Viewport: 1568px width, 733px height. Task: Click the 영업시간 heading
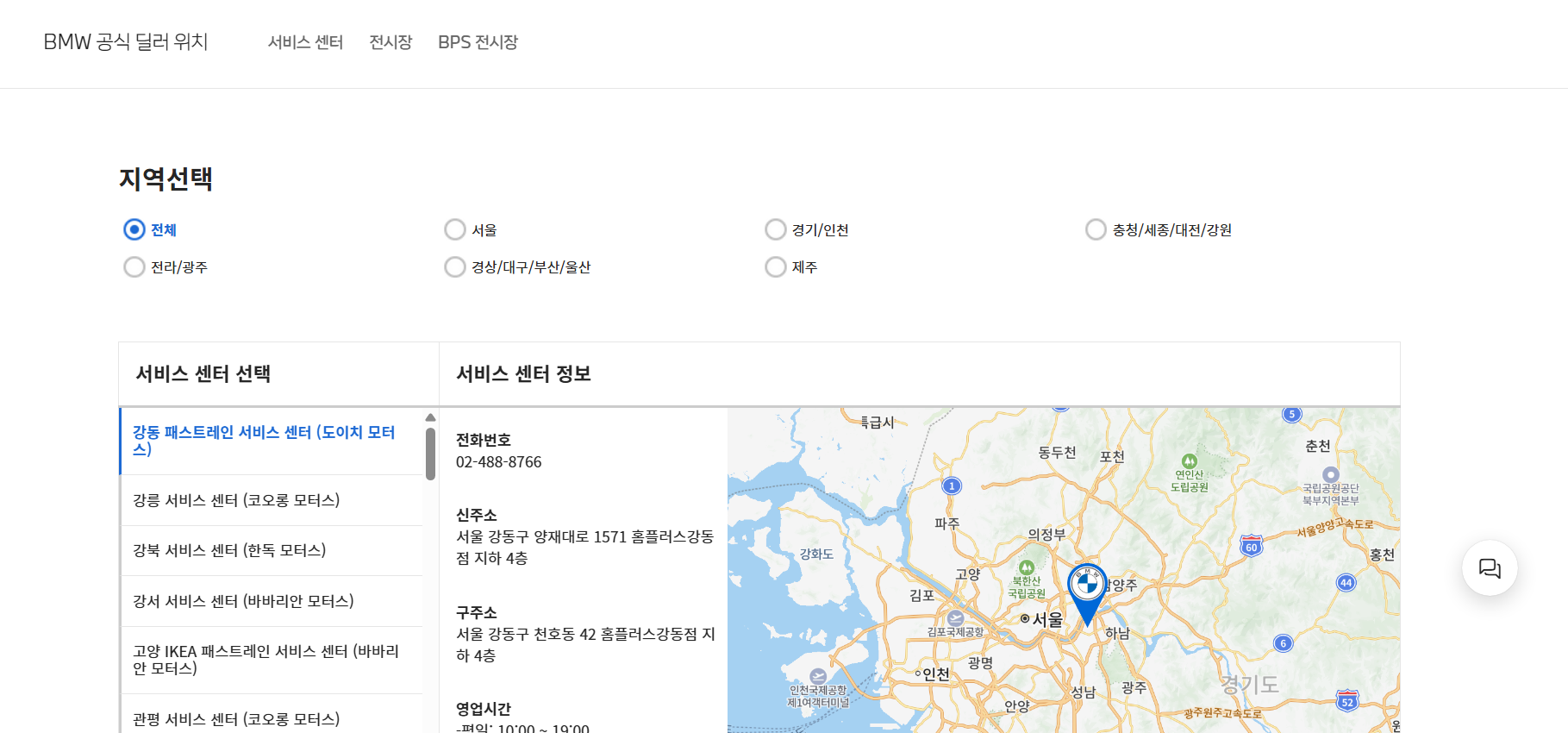pyautogui.click(x=484, y=709)
